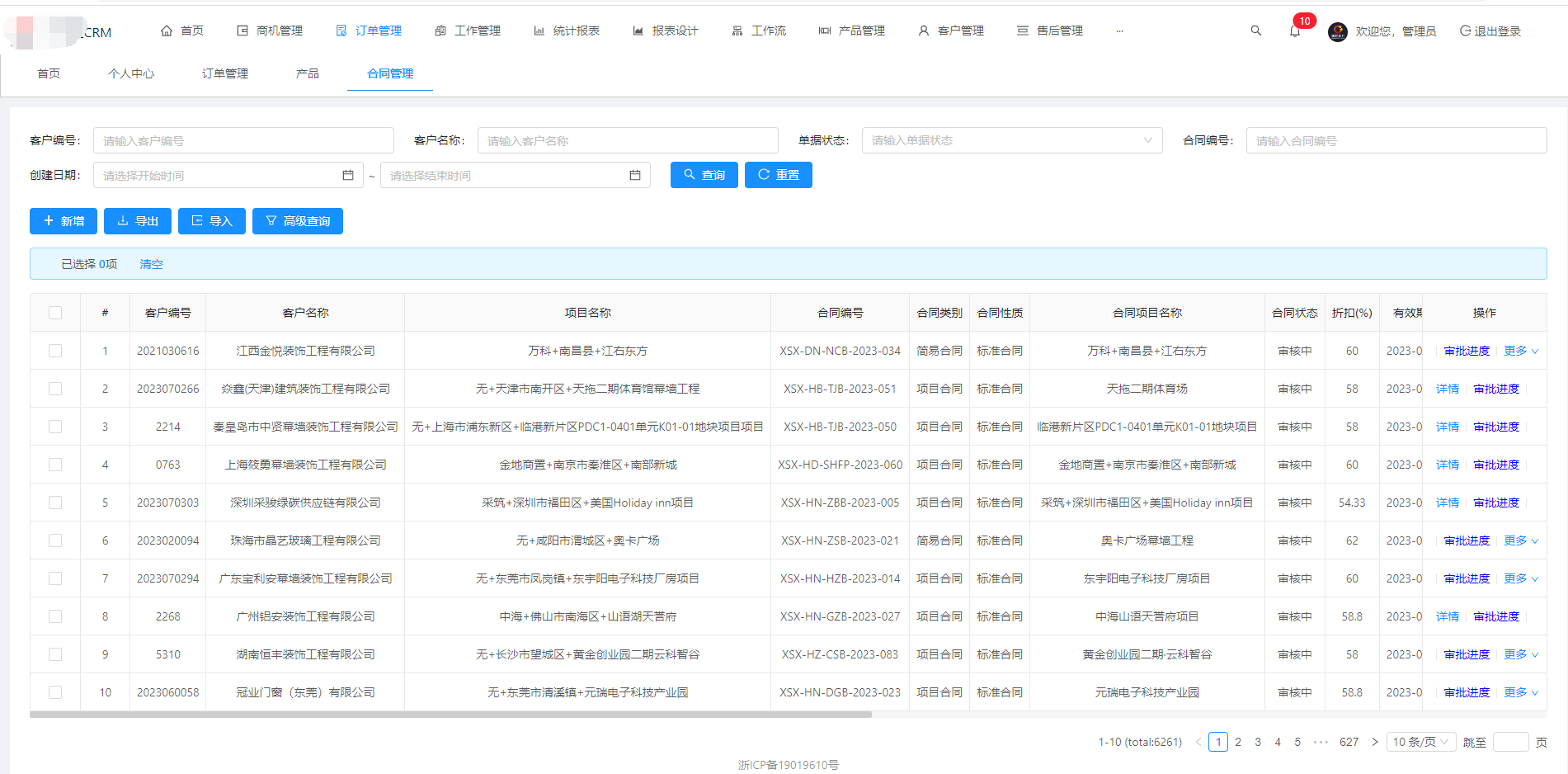The width and height of the screenshot is (1568, 774).
Task: Check row 5 深圳采骏绿碳供应链有限公司
Action: tap(55, 503)
